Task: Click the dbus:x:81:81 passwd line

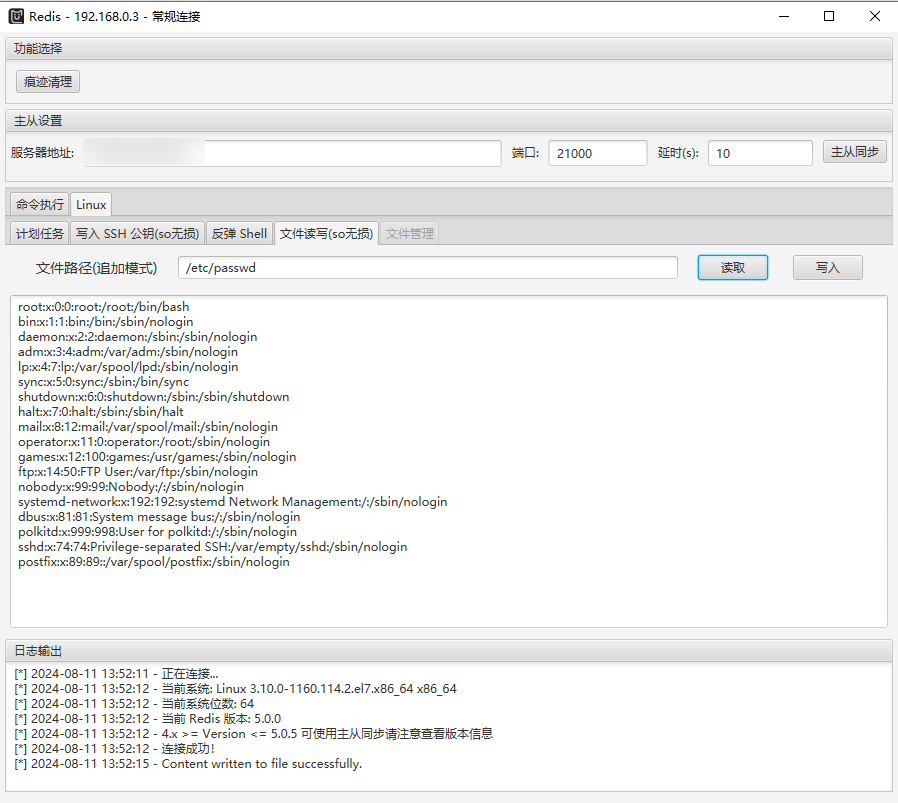Action: tap(159, 517)
